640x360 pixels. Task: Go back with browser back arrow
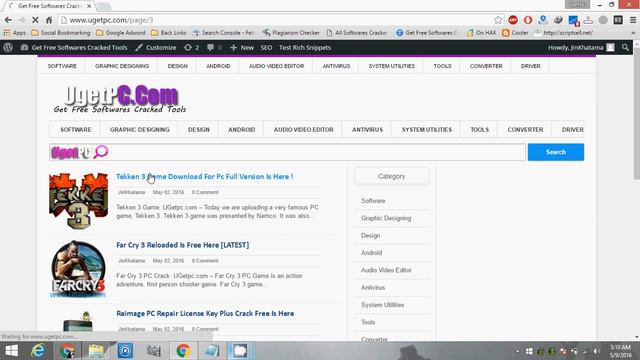tap(8, 20)
